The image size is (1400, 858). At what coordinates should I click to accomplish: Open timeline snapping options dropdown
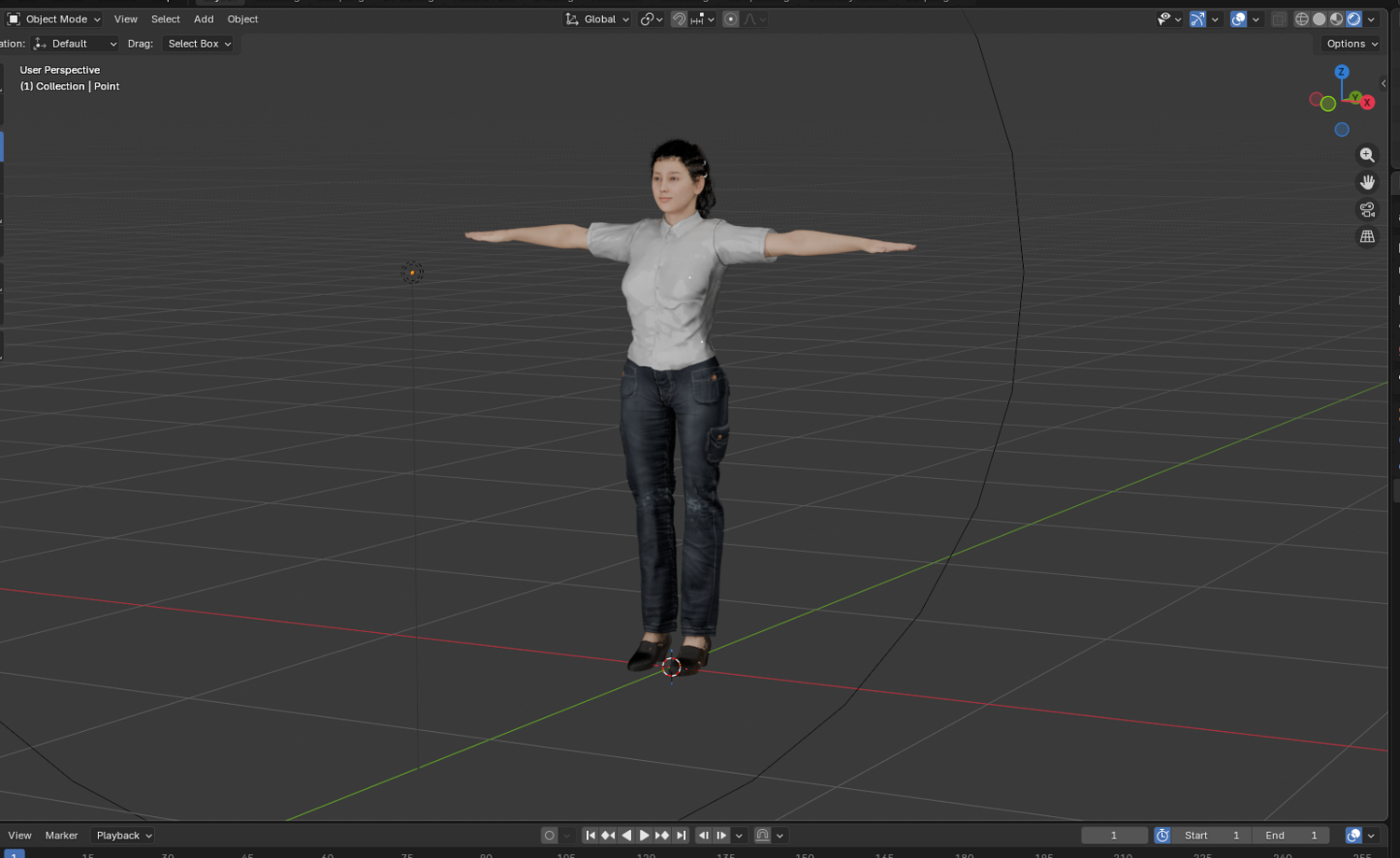tap(780, 836)
